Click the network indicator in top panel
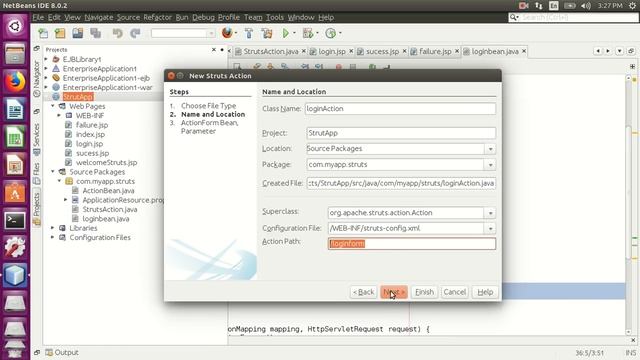The height and width of the screenshot is (360, 640). tap(539, 6)
